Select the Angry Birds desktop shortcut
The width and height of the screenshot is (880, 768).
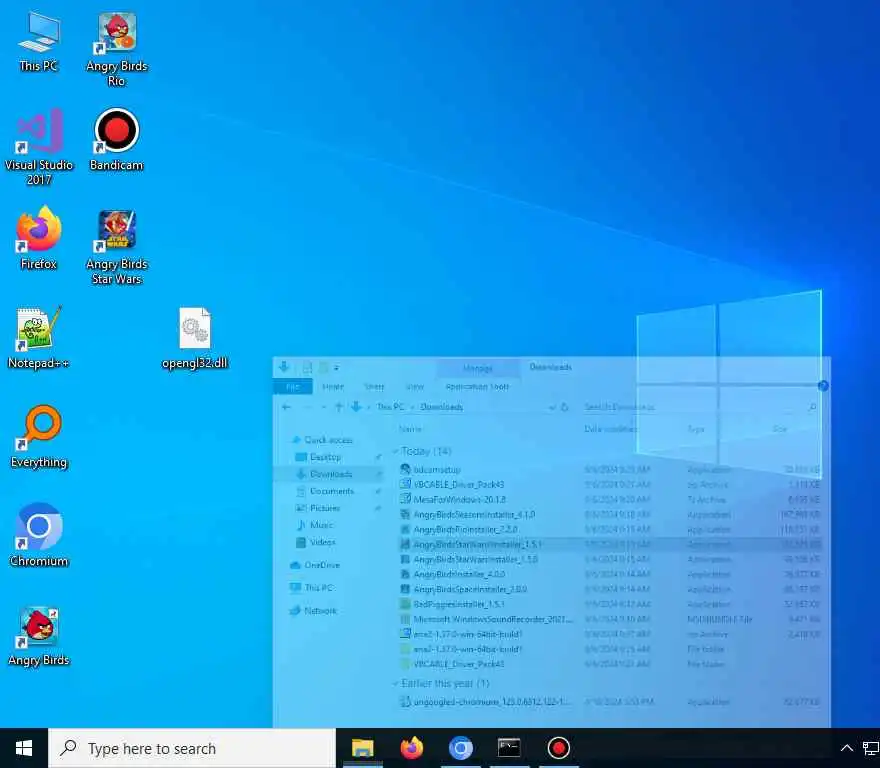coord(39,636)
